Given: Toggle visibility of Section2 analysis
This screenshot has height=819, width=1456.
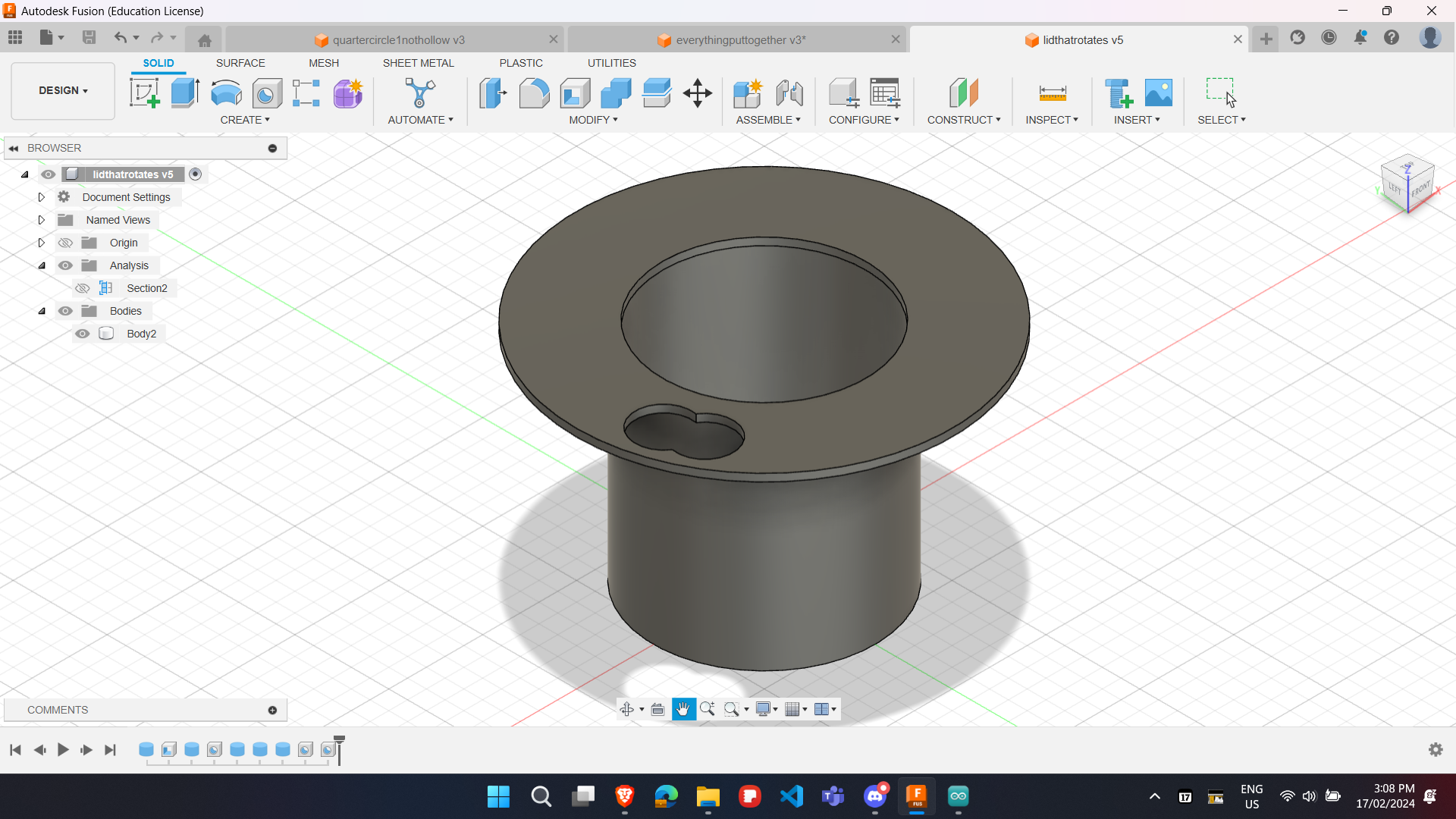Looking at the screenshot, I should 83,288.
